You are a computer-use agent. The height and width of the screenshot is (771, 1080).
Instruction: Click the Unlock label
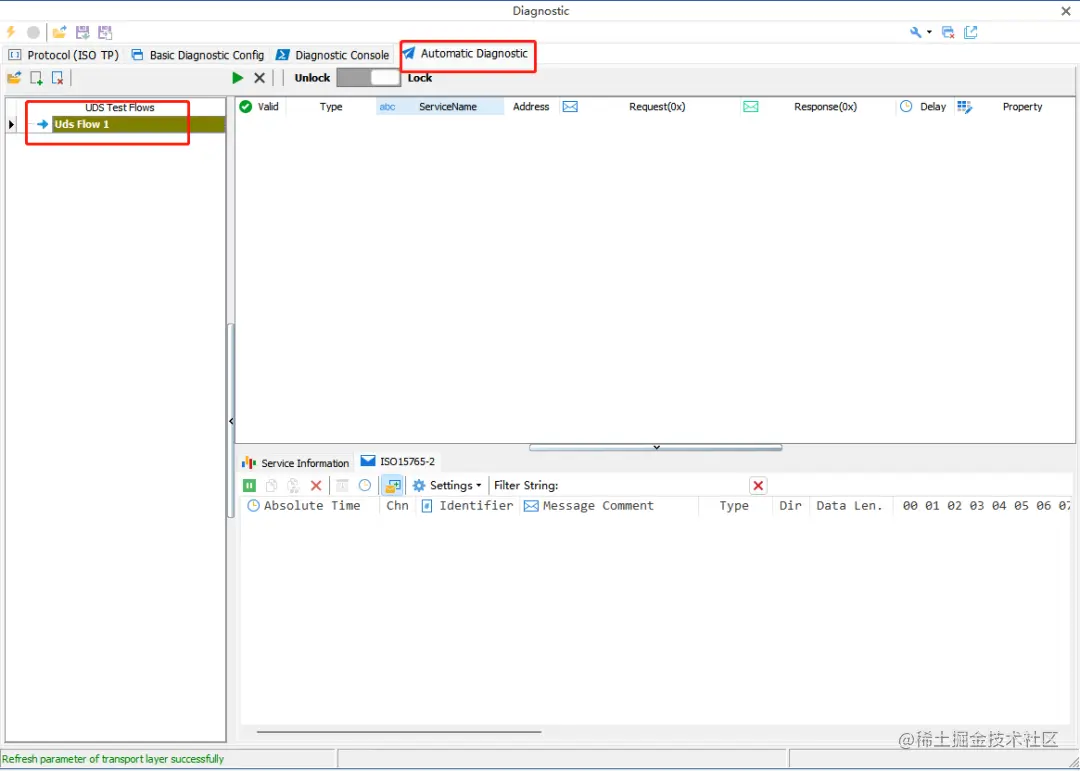pyautogui.click(x=313, y=78)
